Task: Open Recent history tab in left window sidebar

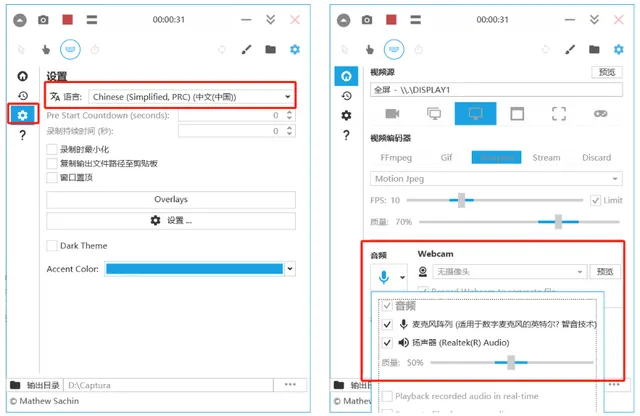Action: (x=22, y=96)
